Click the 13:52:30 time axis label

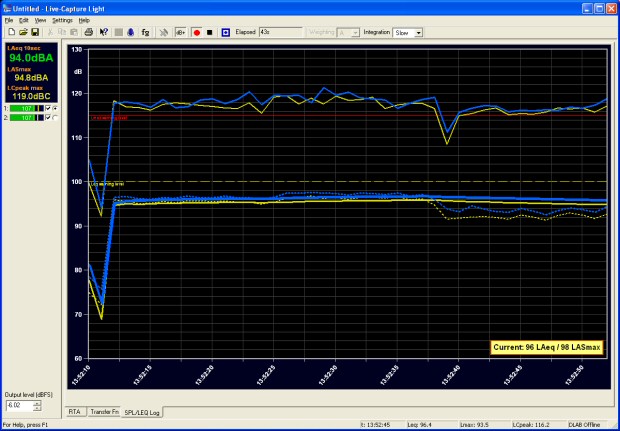(x=329, y=374)
